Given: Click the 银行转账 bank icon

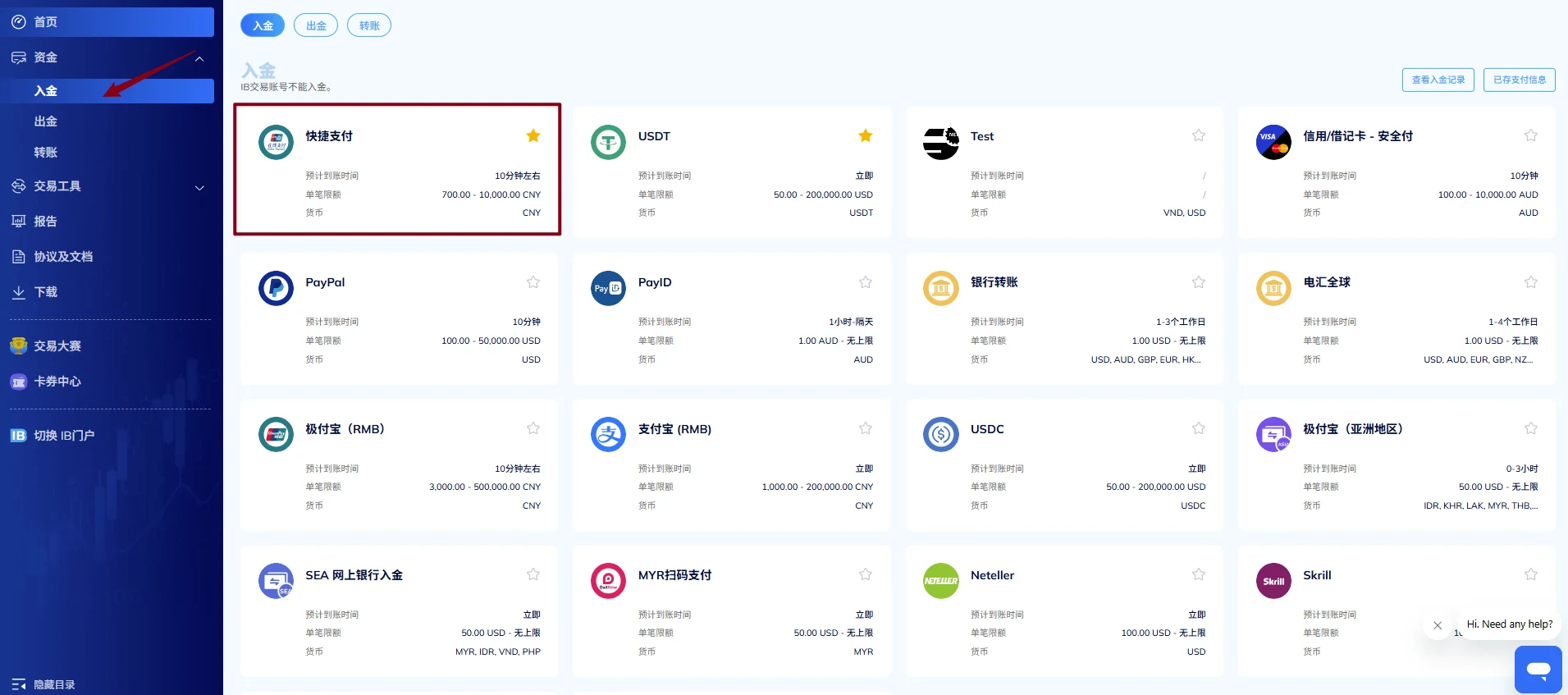Looking at the screenshot, I should [941, 289].
